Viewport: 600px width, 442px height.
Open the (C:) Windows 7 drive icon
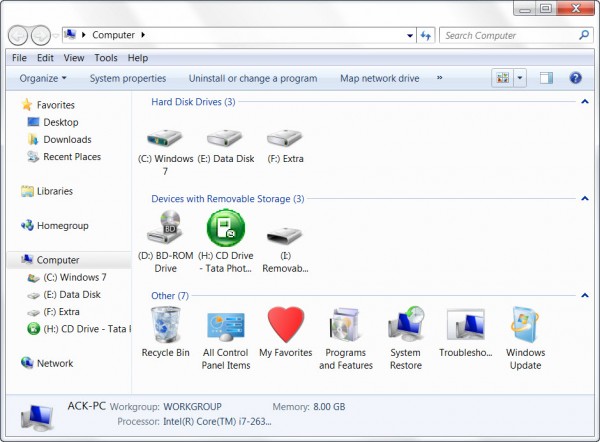coord(165,137)
